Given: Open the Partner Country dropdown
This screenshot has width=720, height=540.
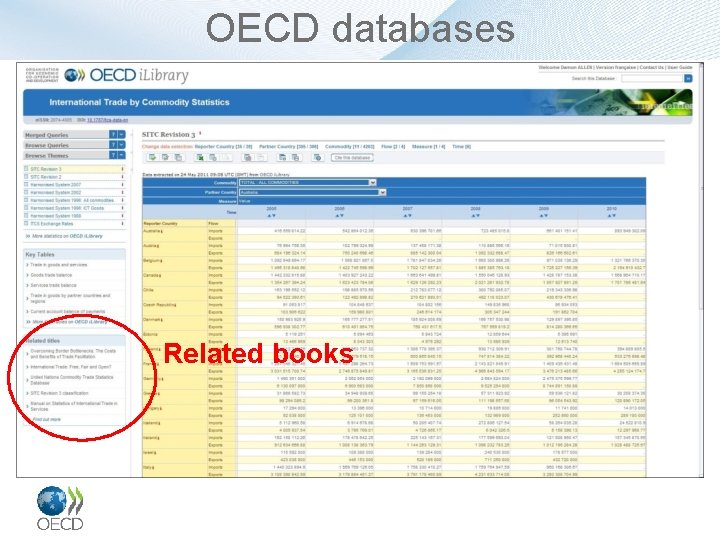Looking at the screenshot, I should pos(313,192).
